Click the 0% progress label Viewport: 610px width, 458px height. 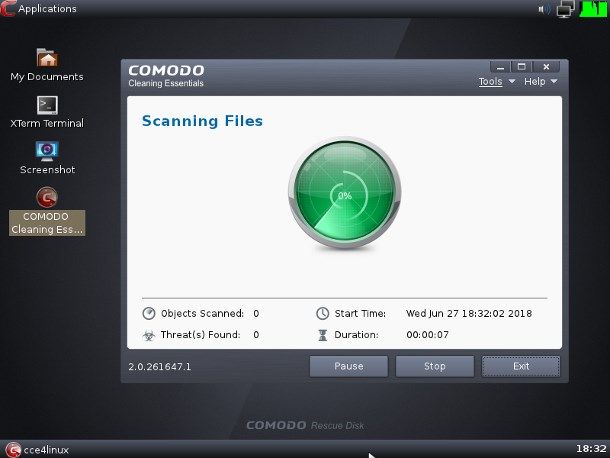(345, 195)
